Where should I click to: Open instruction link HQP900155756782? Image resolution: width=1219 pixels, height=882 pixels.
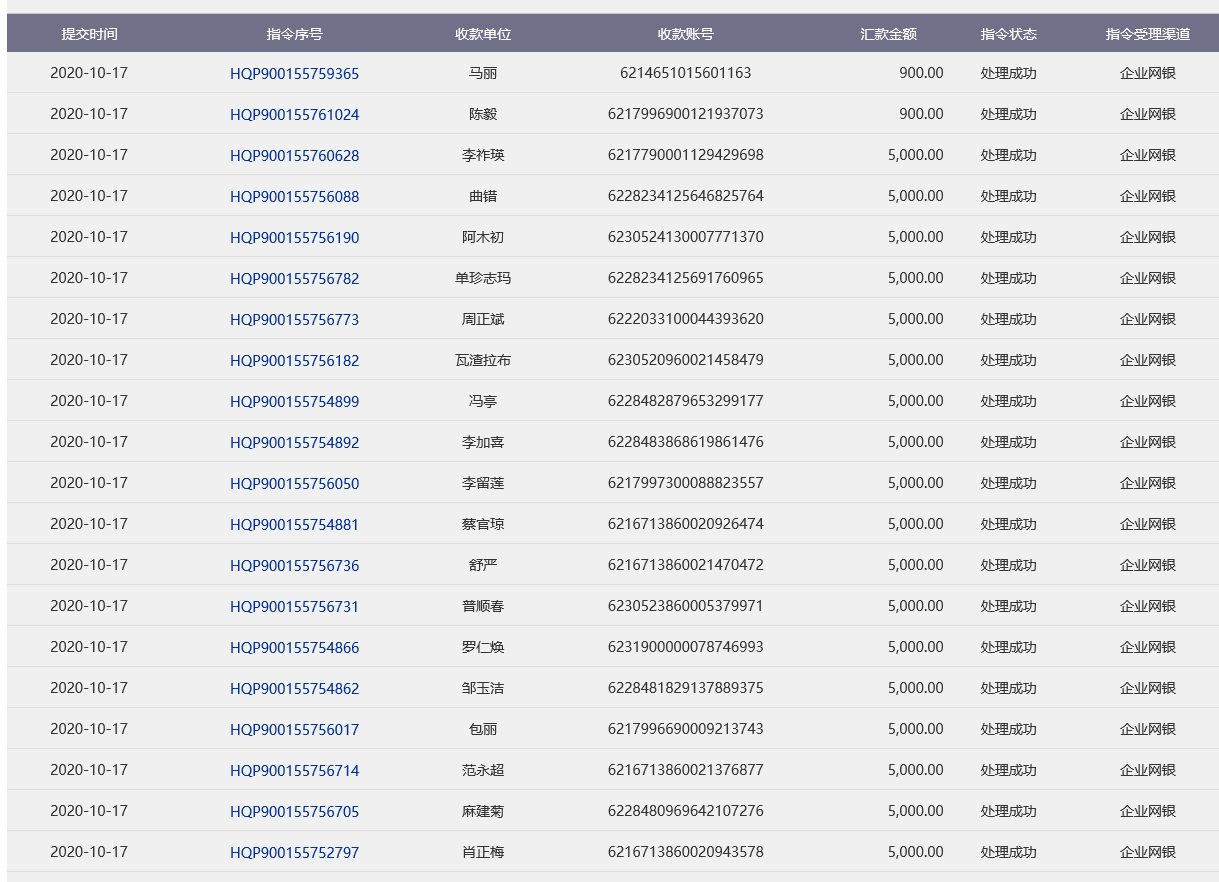(294, 279)
